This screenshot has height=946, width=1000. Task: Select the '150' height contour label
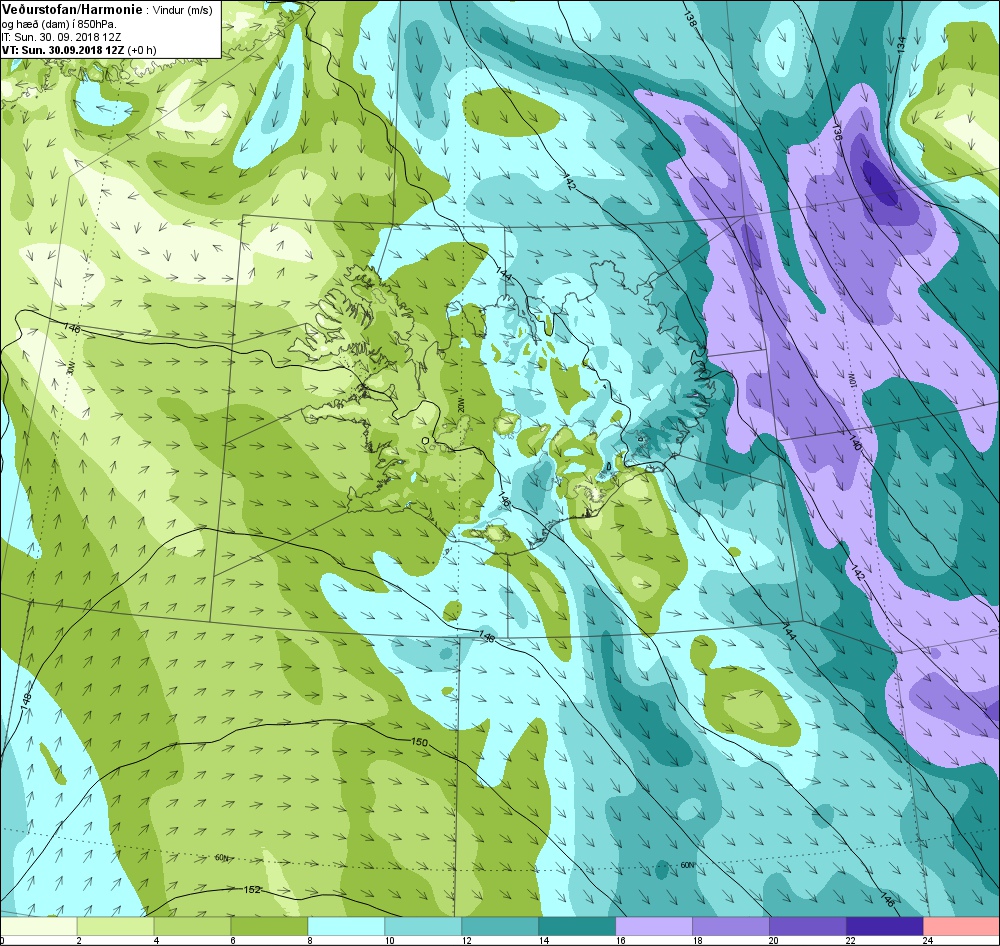tap(420, 743)
